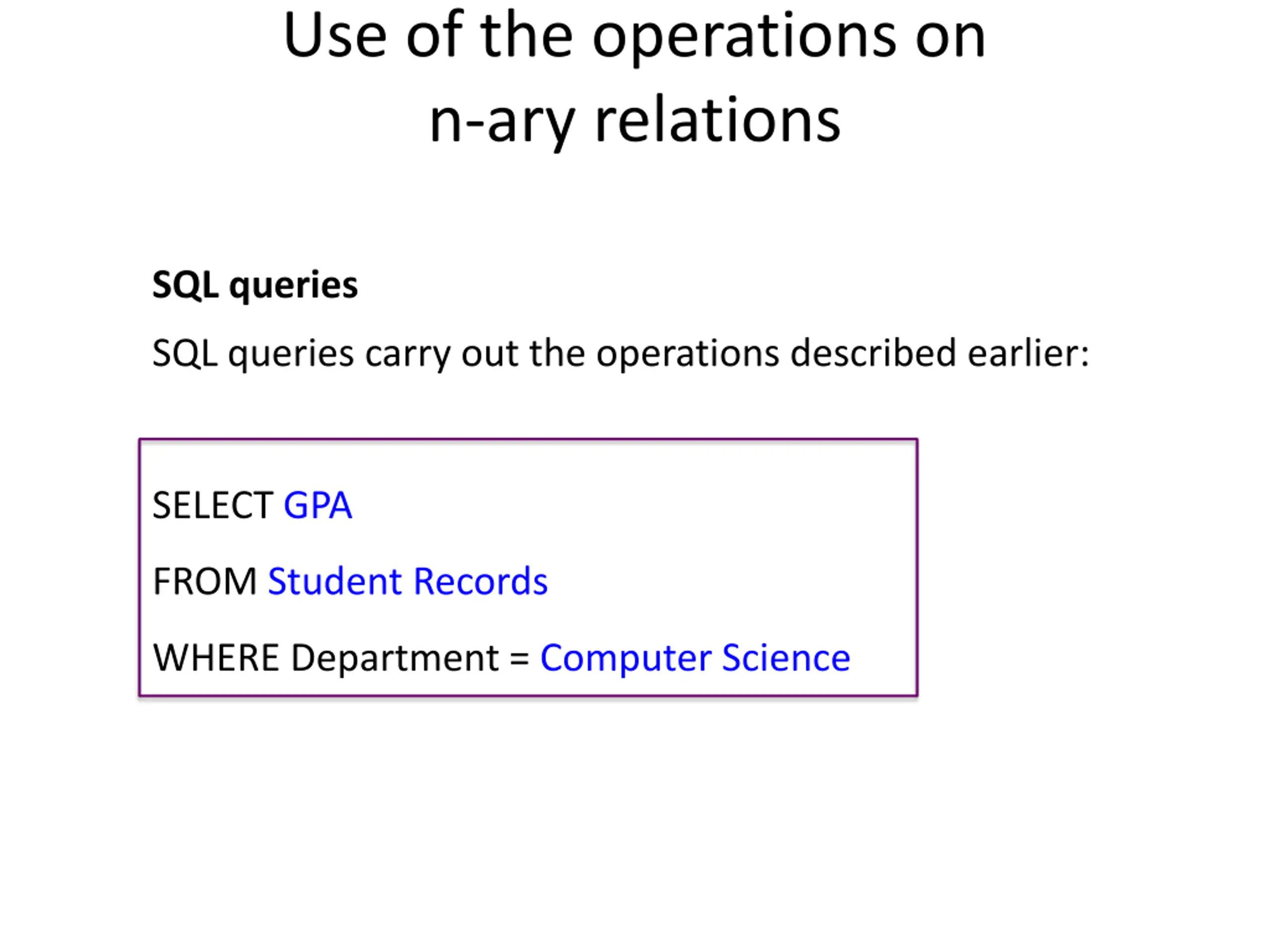Click the blue 'GPA' text

tap(317, 506)
